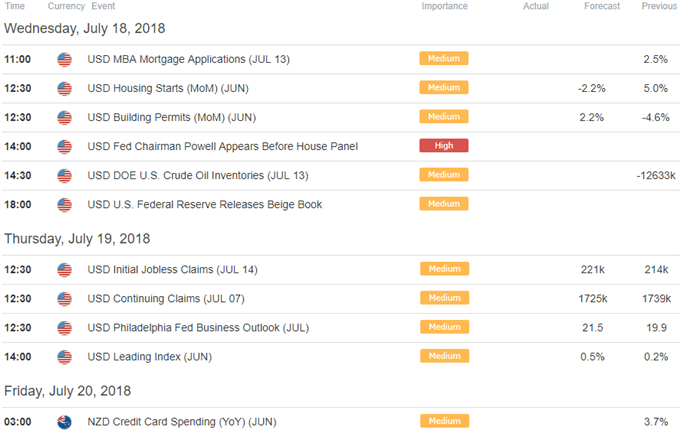Open NZD Credit Card Spending (YoY) (JUN) event

pyautogui.click(x=182, y=422)
